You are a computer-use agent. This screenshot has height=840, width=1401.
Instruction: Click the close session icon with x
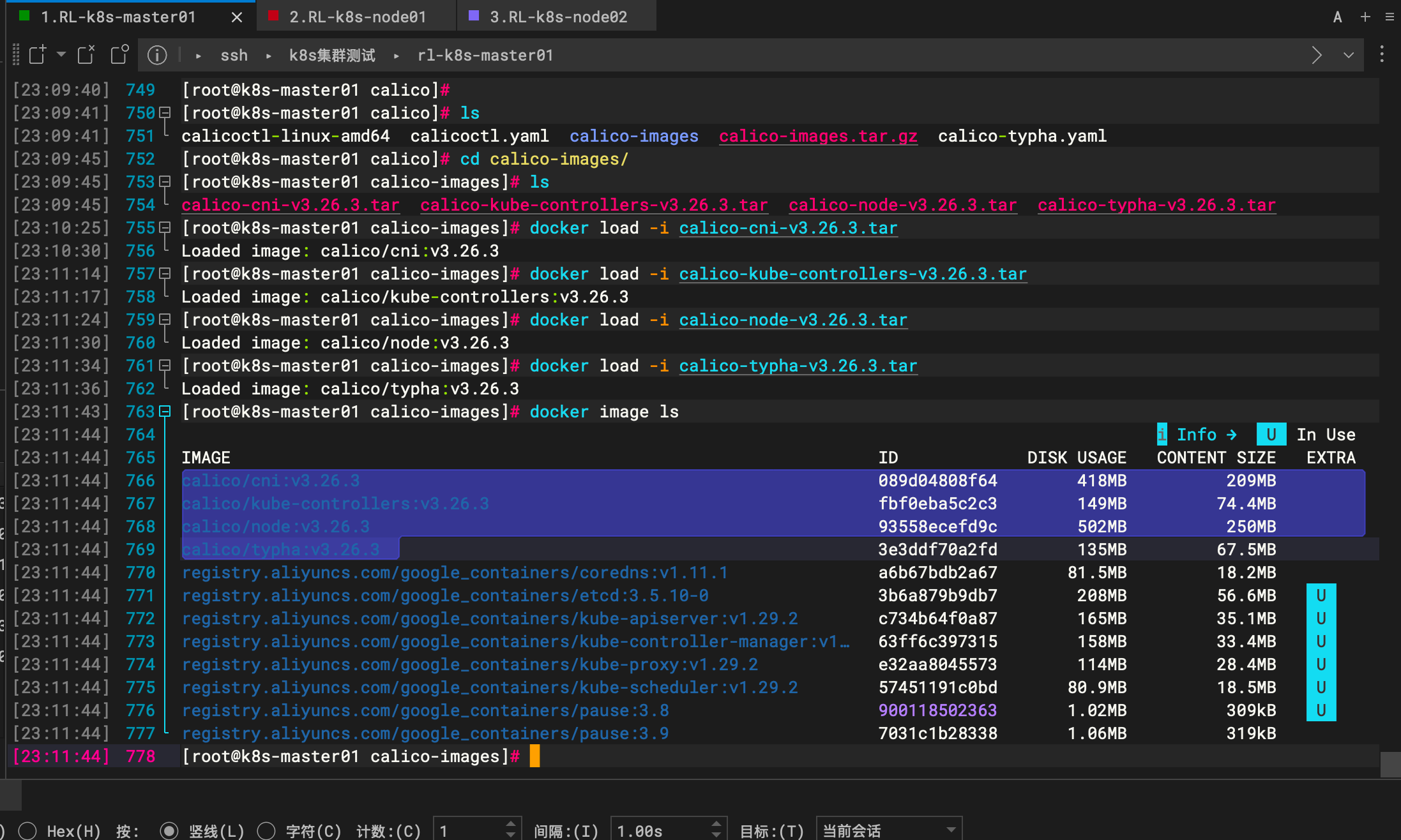click(86, 55)
